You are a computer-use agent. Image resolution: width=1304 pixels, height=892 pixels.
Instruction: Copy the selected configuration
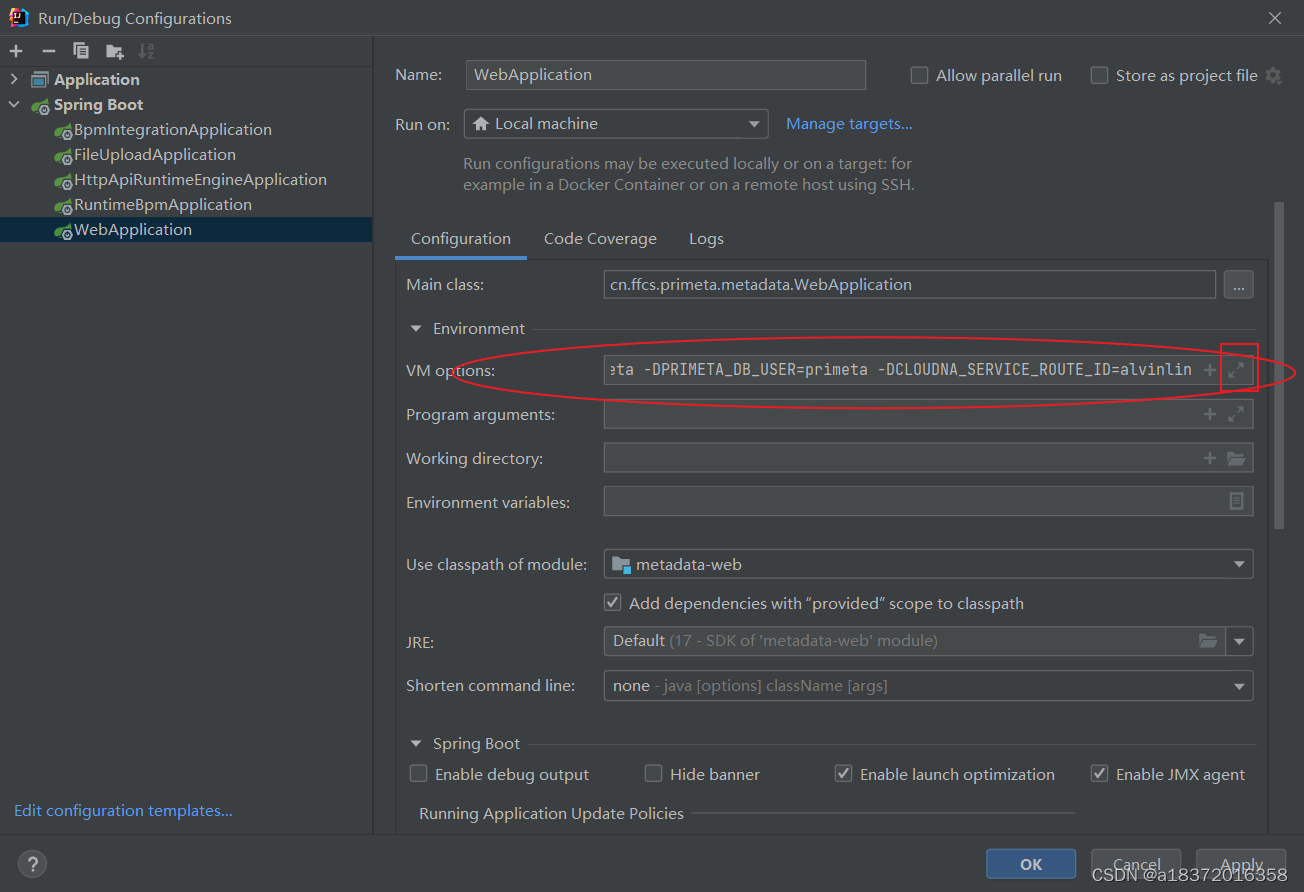(81, 51)
